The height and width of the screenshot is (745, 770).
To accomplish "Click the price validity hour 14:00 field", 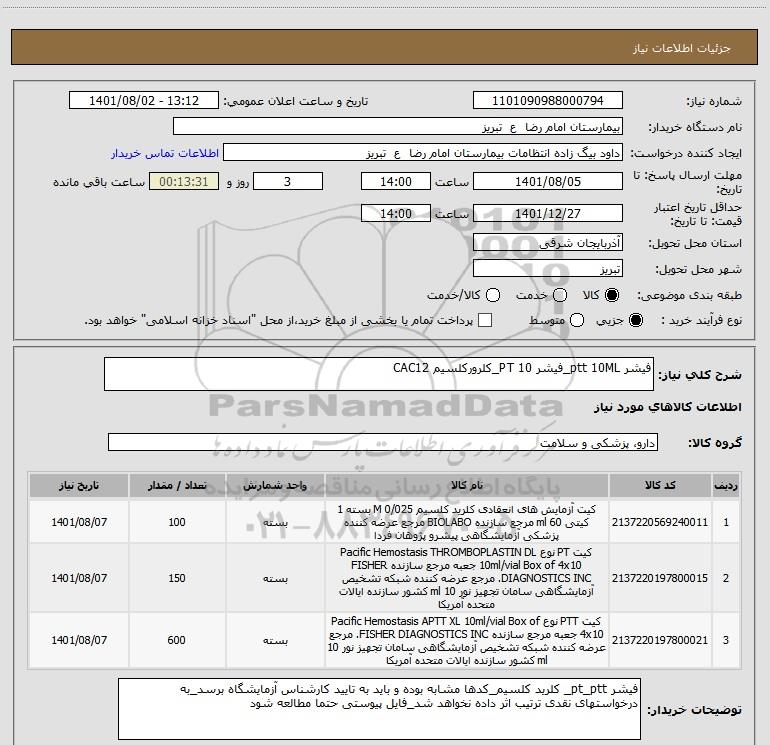I will 396,213.
